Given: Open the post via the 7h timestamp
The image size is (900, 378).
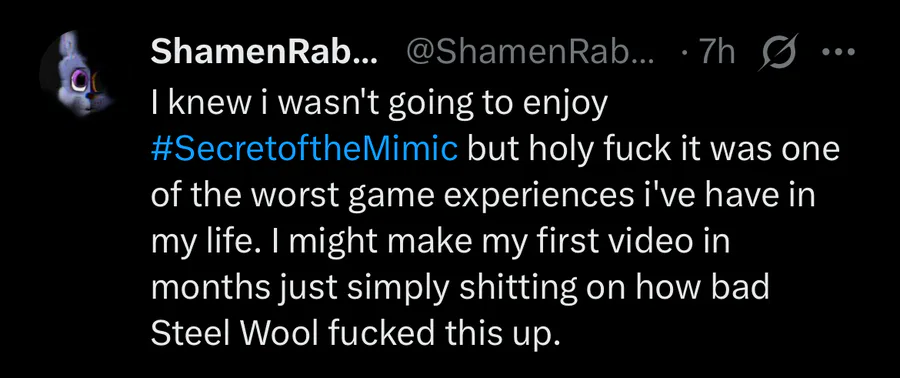Looking at the screenshot, I should coord(716,53).
